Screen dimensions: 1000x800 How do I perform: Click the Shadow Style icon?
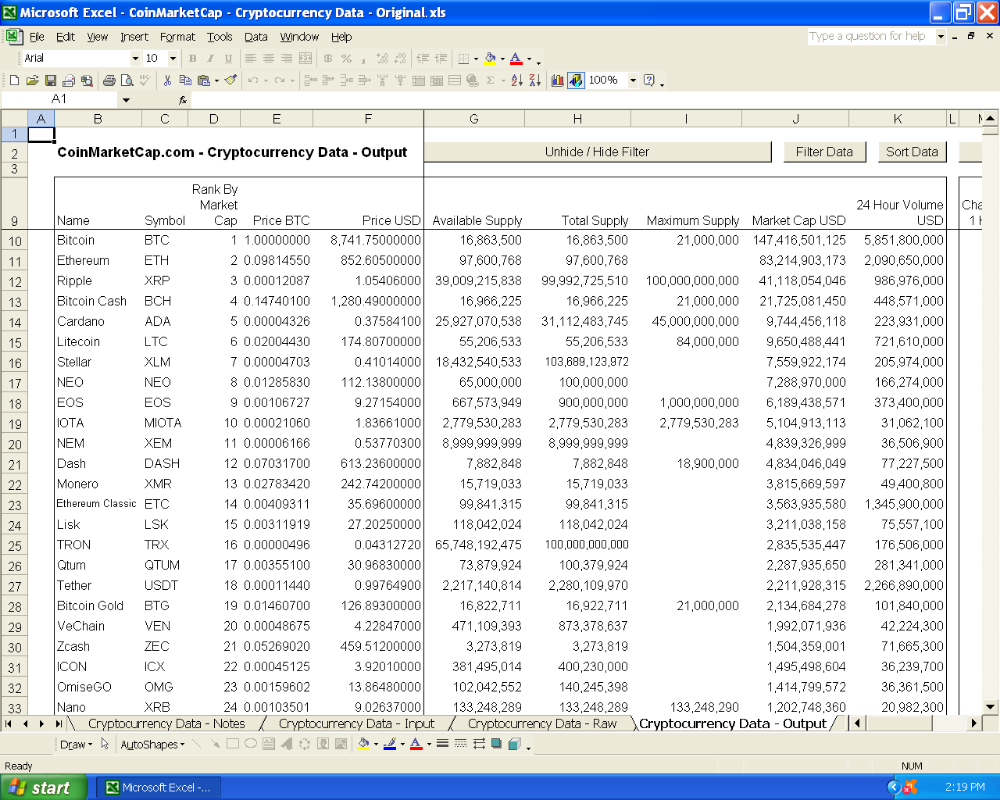[x=496, y=744]
